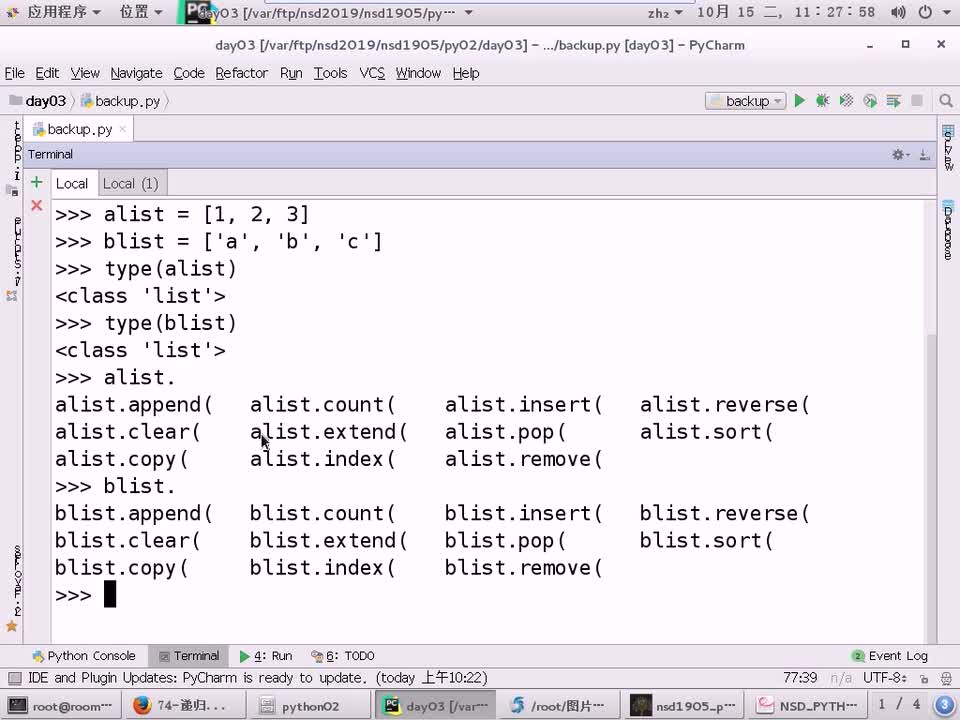Open the 4: Run tool window
960x720 pixels.
pyautogui.click(x=266, y=656)
